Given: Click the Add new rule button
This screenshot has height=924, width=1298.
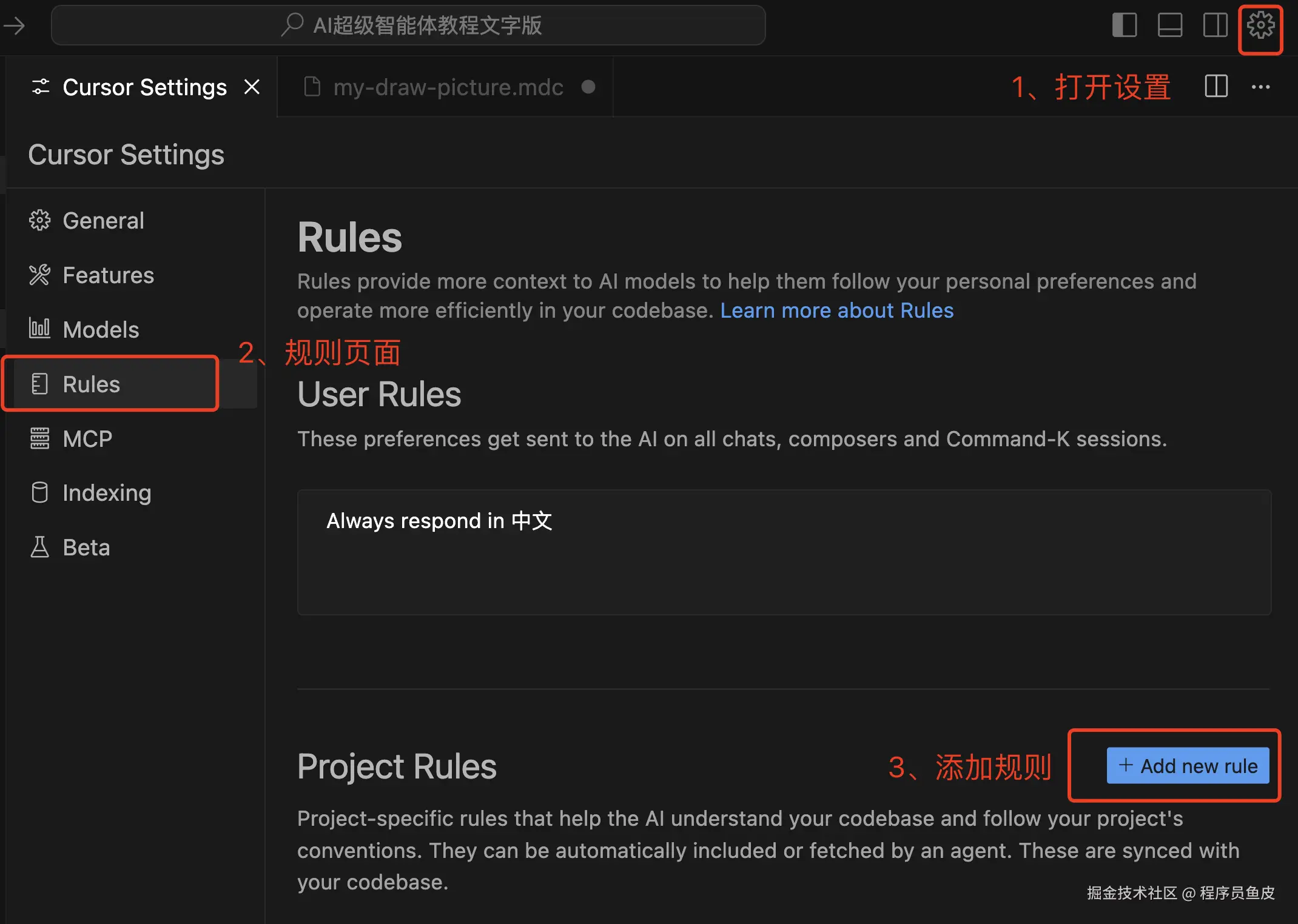Looking at the screenshot, I should [1187, 766].
